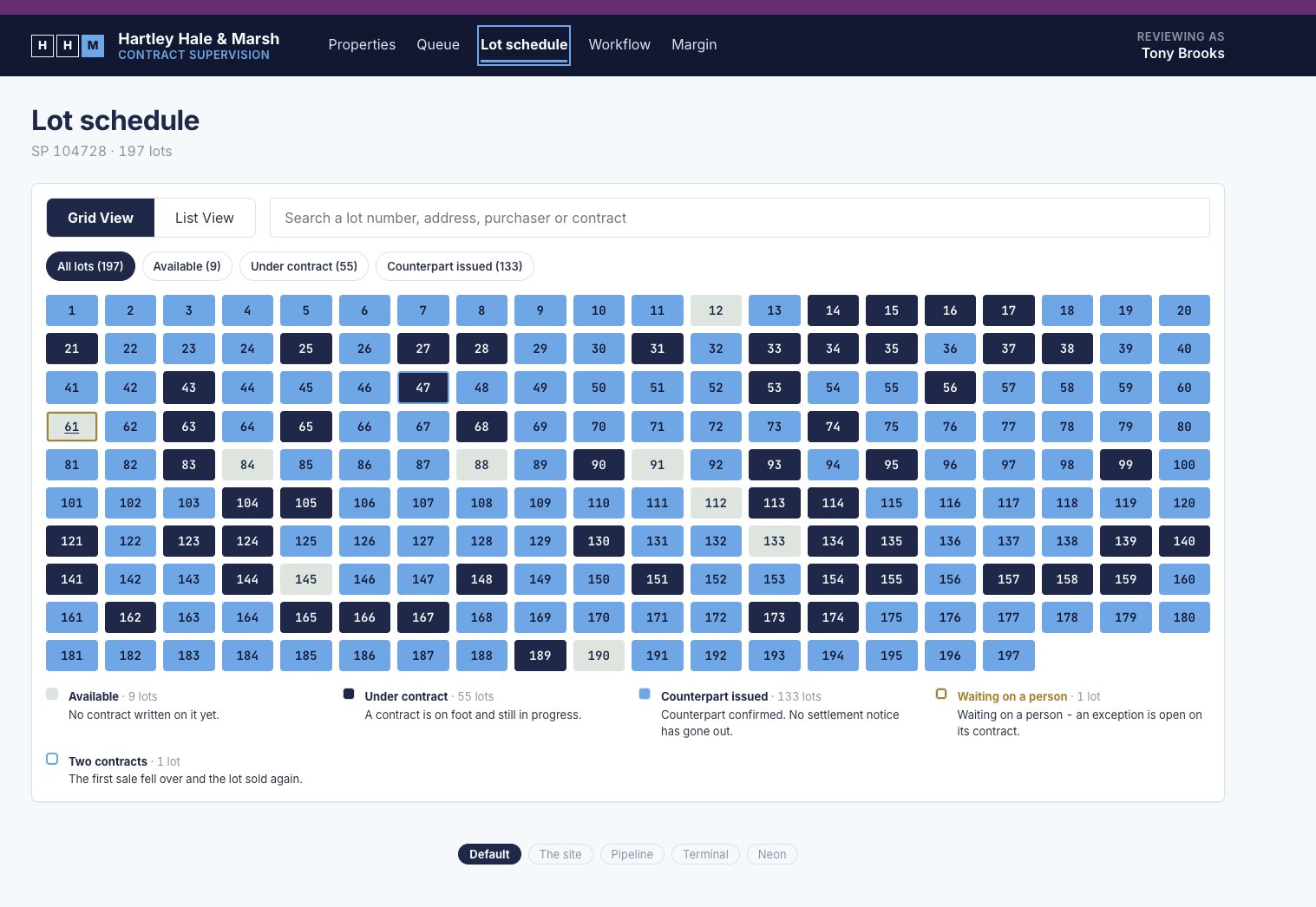
Task: Choose the Neon theme
Action: (x=772, y=854)
